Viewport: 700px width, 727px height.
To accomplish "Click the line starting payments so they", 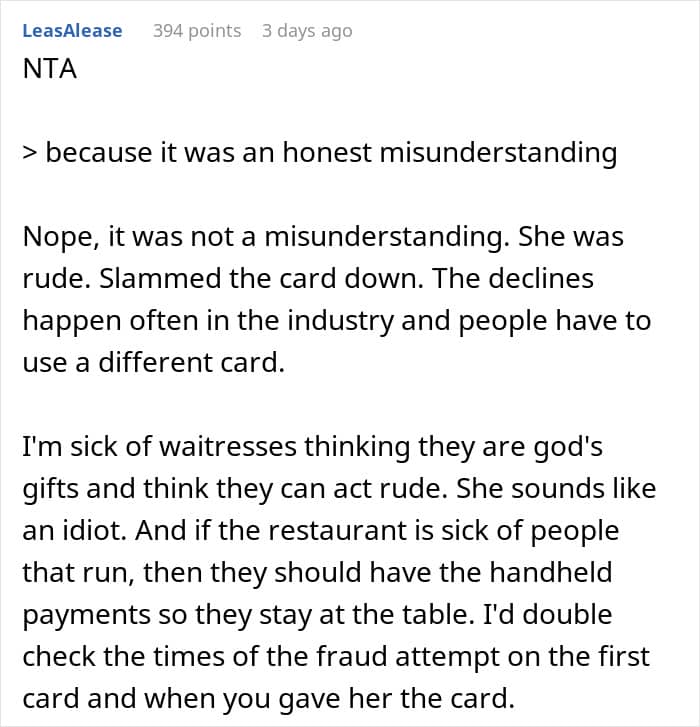I will (318, 615).
